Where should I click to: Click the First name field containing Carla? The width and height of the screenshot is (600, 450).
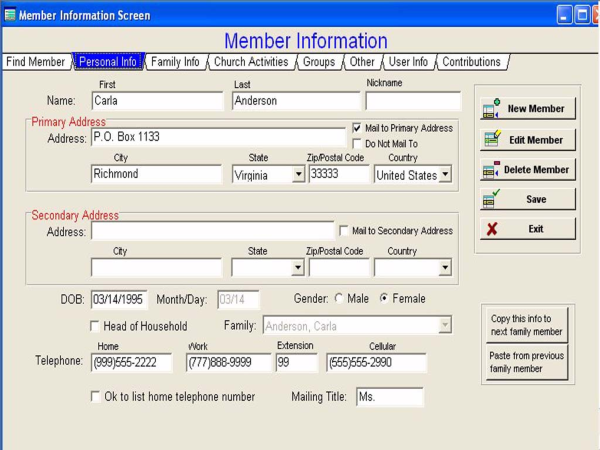tap(157, 101)
